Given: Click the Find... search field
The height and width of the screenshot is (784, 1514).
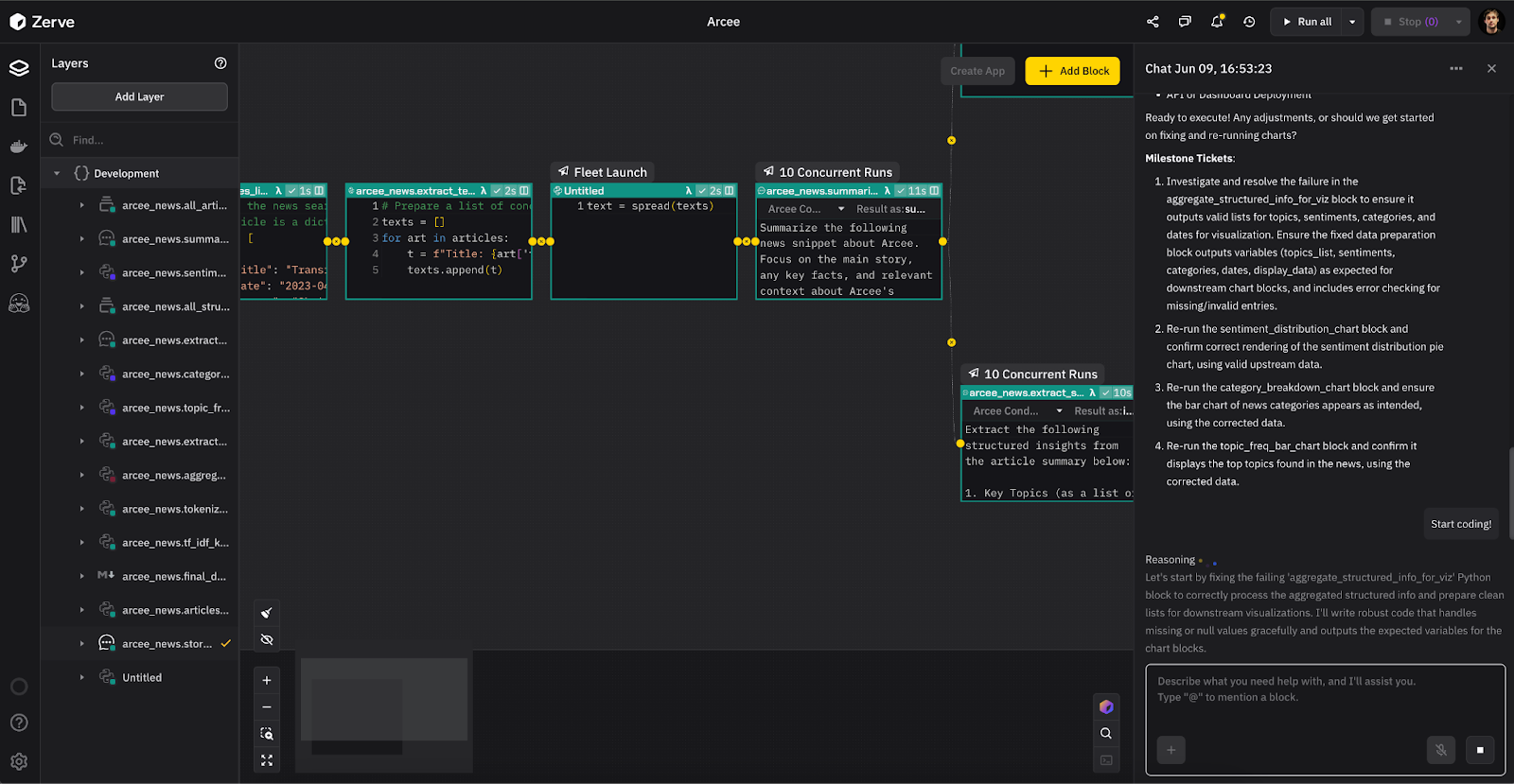Looking at the screenshot, I should 140,140.
